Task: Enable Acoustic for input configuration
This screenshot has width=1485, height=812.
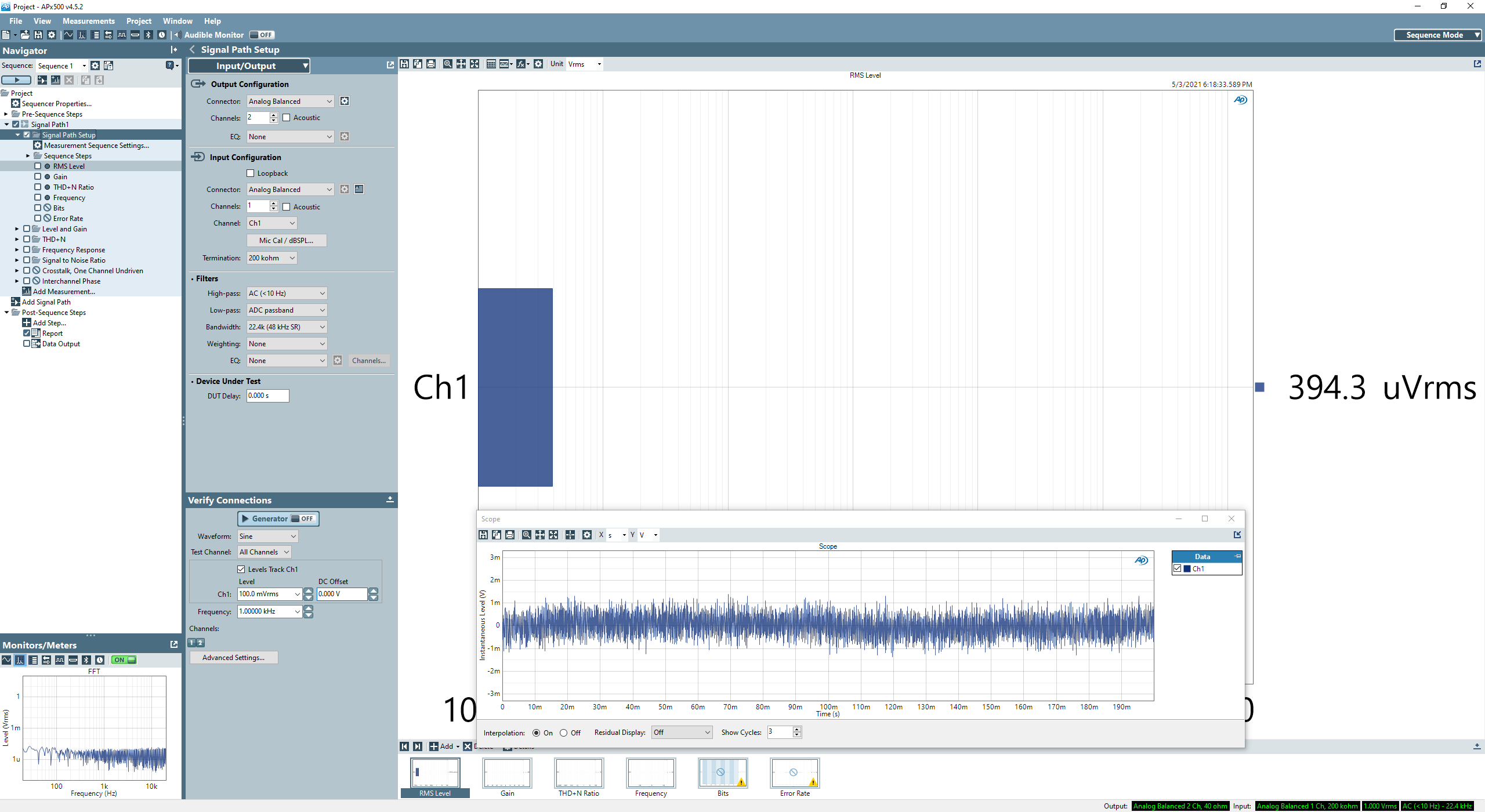Action: click(x=287, y=206)
